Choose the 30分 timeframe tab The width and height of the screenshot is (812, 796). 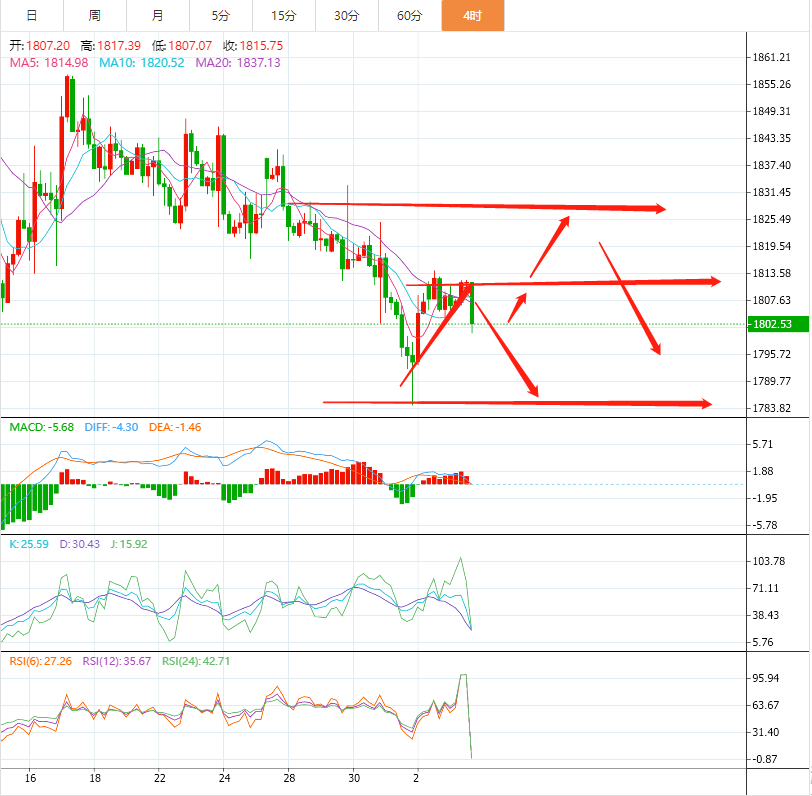[347, 16]
